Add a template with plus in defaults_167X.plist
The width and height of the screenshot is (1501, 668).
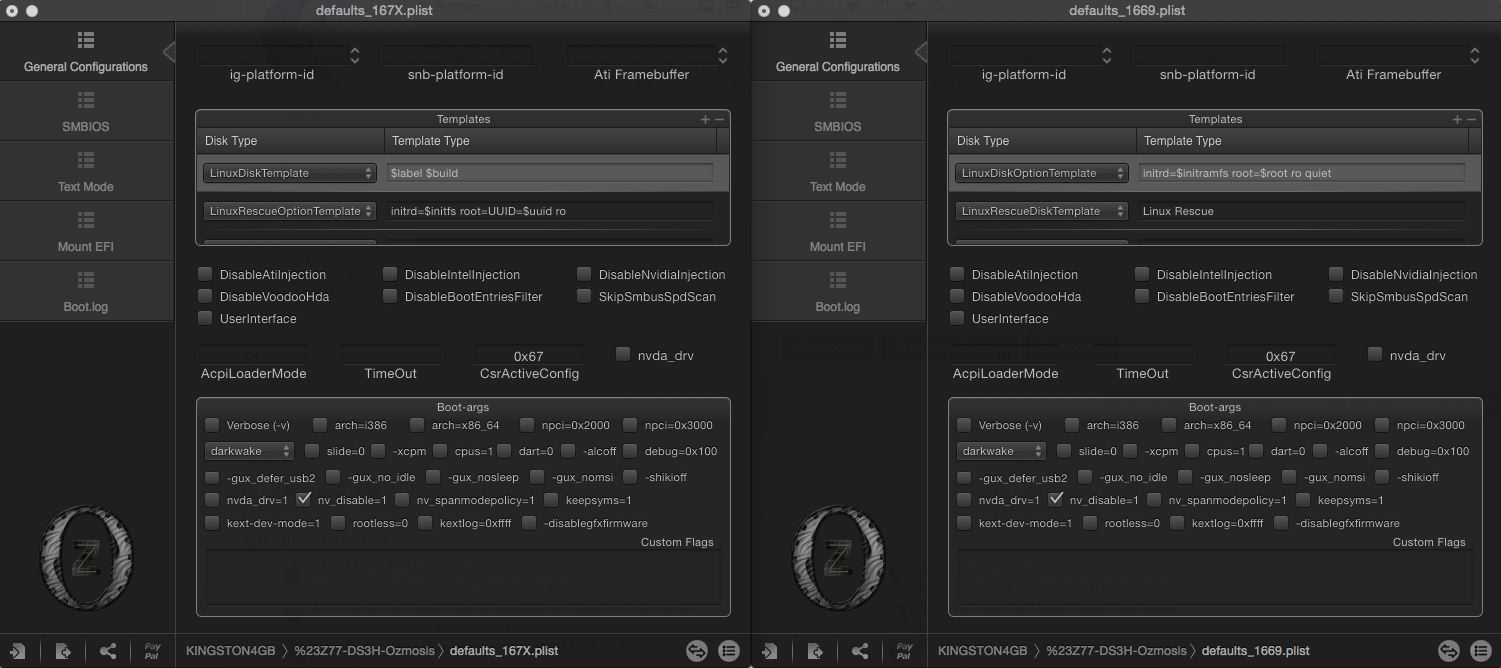[705, 119]
